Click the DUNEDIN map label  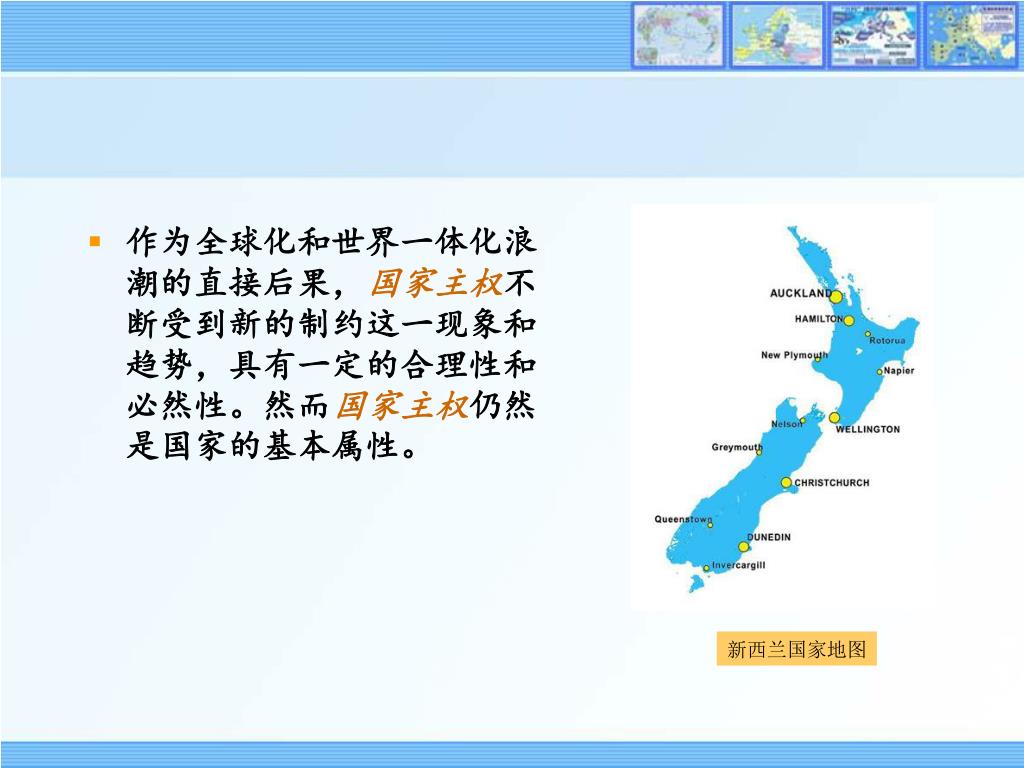769,537
